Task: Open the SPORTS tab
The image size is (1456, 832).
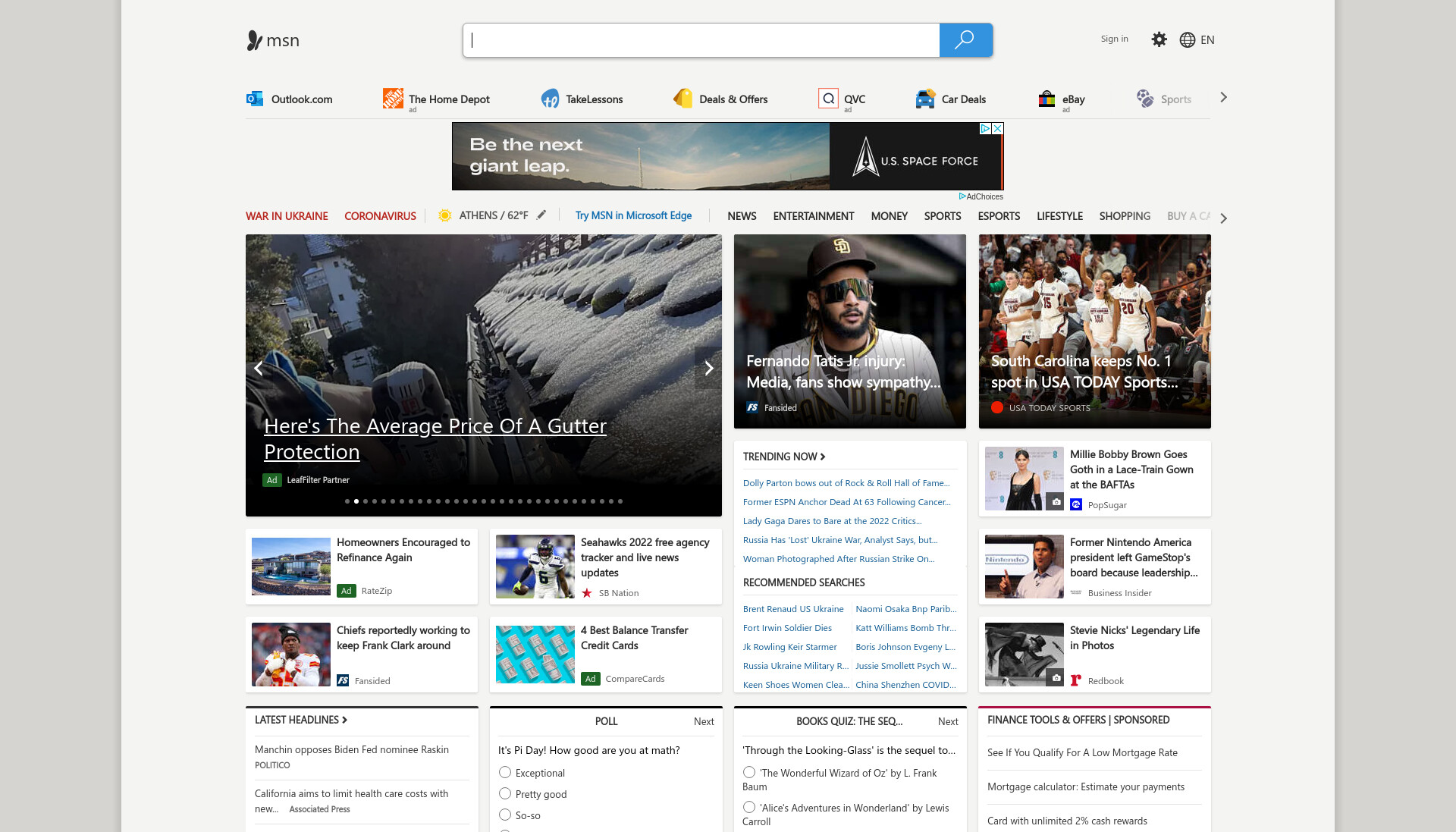Action: [x=943, y=216]
